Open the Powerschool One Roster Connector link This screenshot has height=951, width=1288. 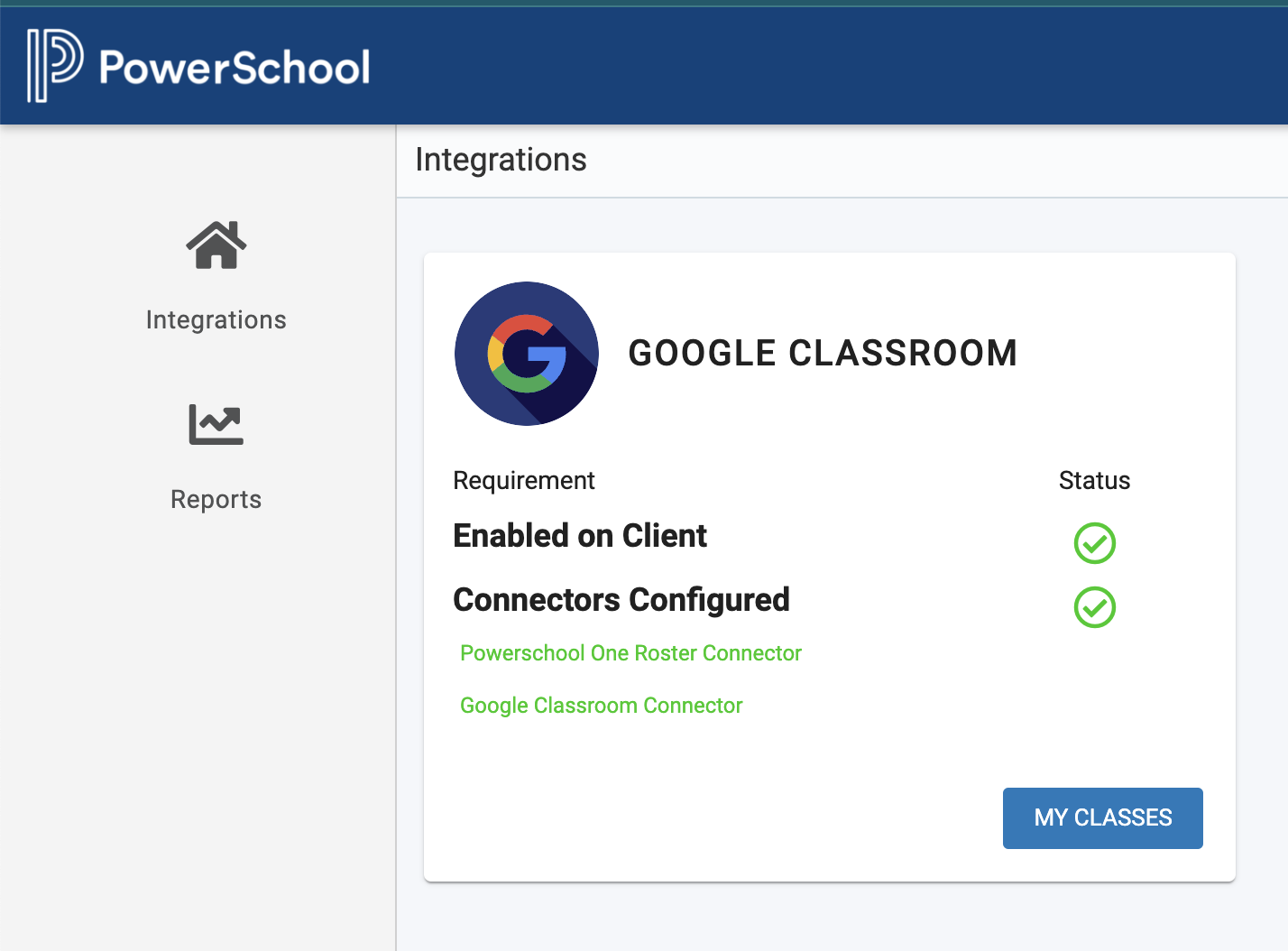[630, 653]
